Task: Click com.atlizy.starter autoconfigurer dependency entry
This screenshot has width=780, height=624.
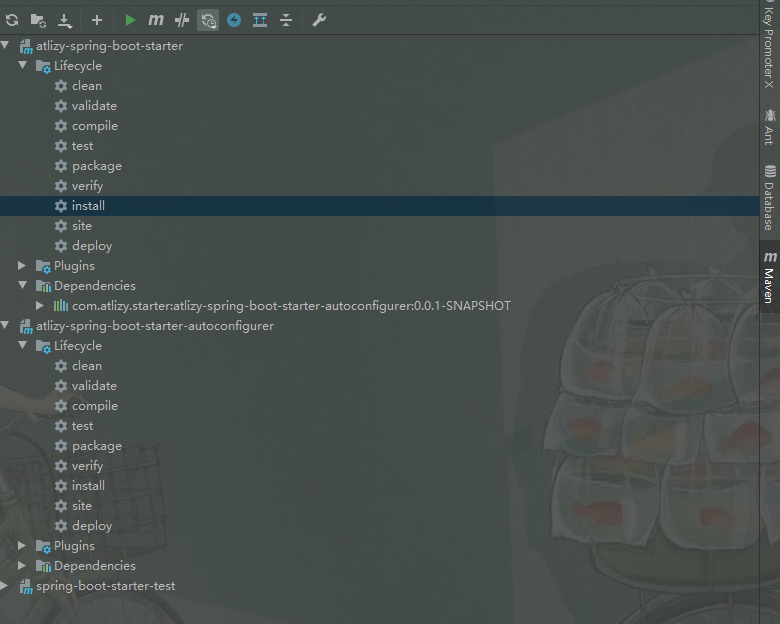Action: point(291,306)
